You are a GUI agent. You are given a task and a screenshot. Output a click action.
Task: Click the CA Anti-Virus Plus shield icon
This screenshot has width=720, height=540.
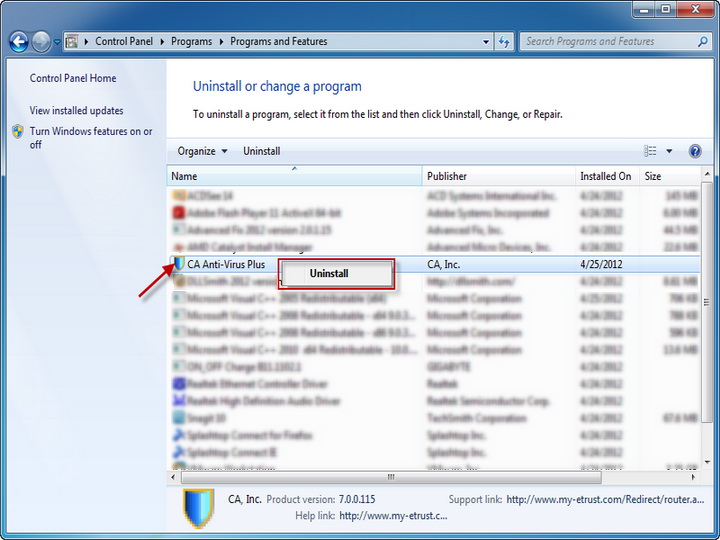coord(179,264)
